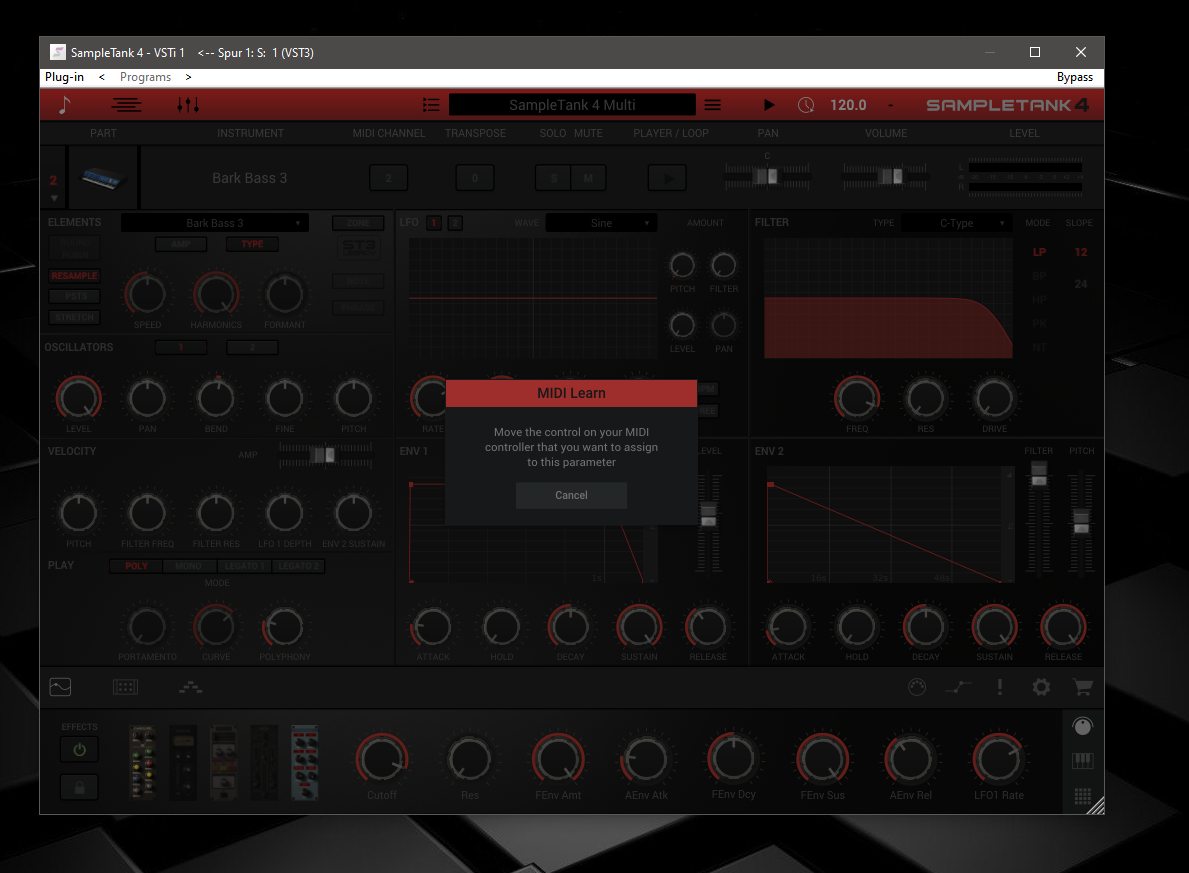Toggle the tempo sync clock icon
The width and height of the screenshot is (1189, 873).
coord(805,105)
